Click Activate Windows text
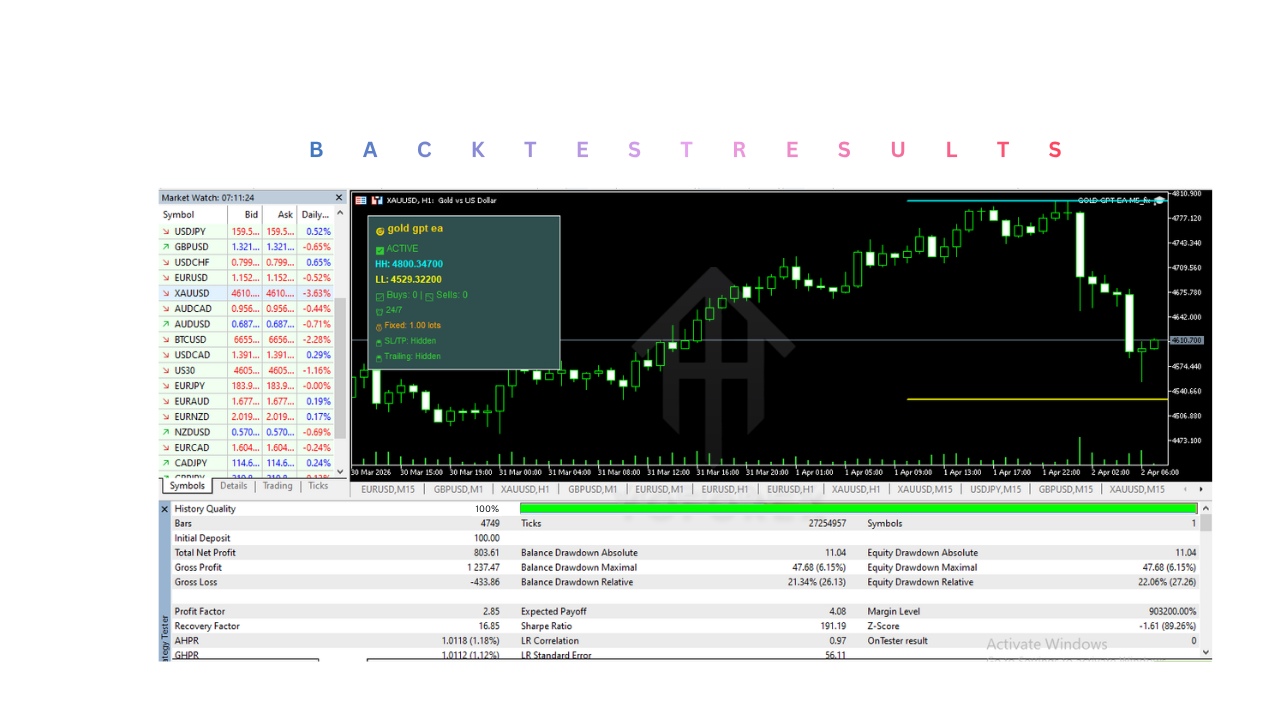The image size is (1280, 720). (1046, 644)
